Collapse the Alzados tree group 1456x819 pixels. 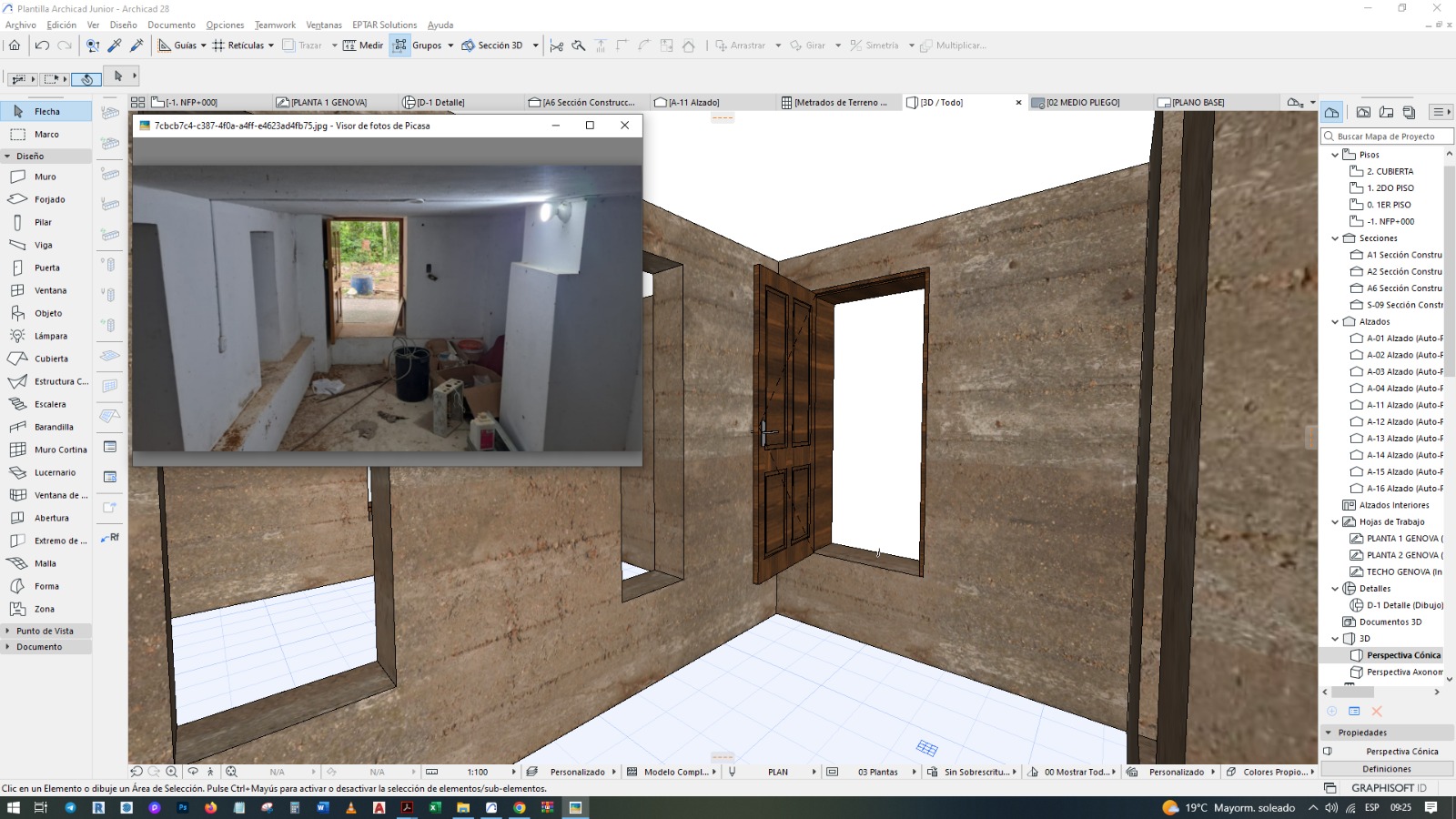pyautogui.click(x=1335, y=321)
